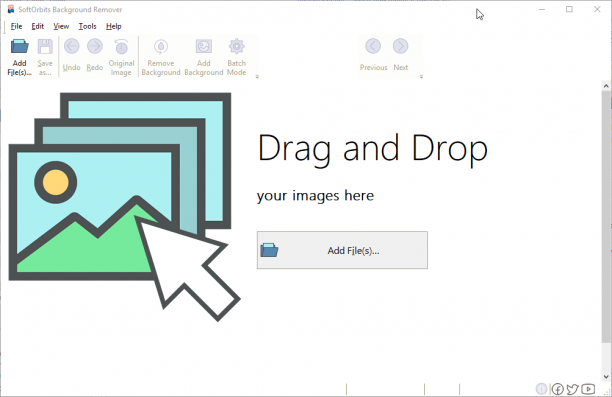Click the vertical scrollbar down arrow
Screen dimensions: 612x397
coord(606,377)
